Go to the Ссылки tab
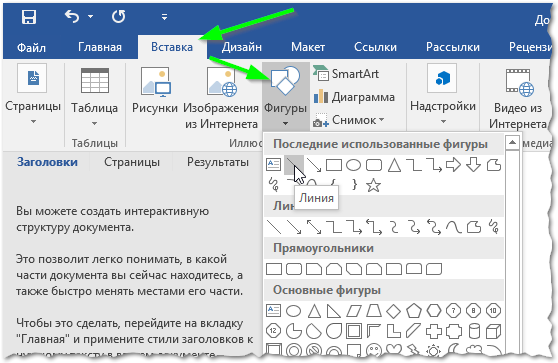This screenshot has width=558, height=363. coord(375,47)
